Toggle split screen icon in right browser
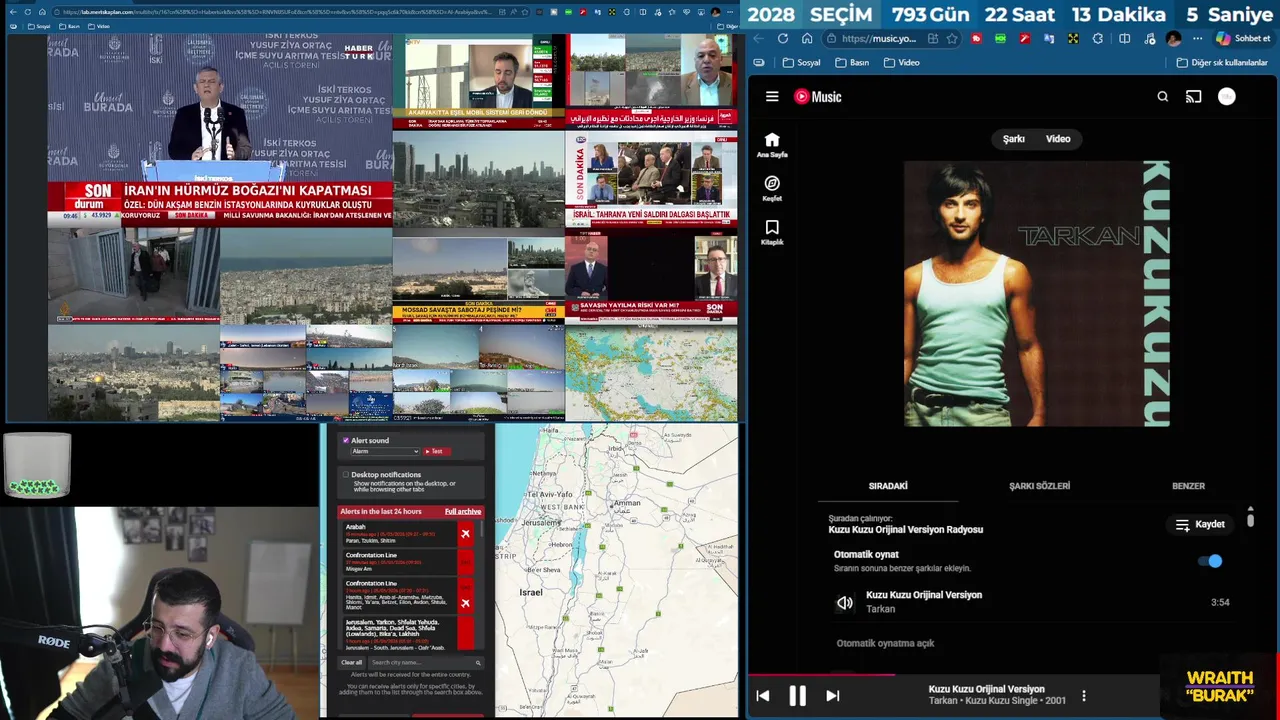 1124,38
